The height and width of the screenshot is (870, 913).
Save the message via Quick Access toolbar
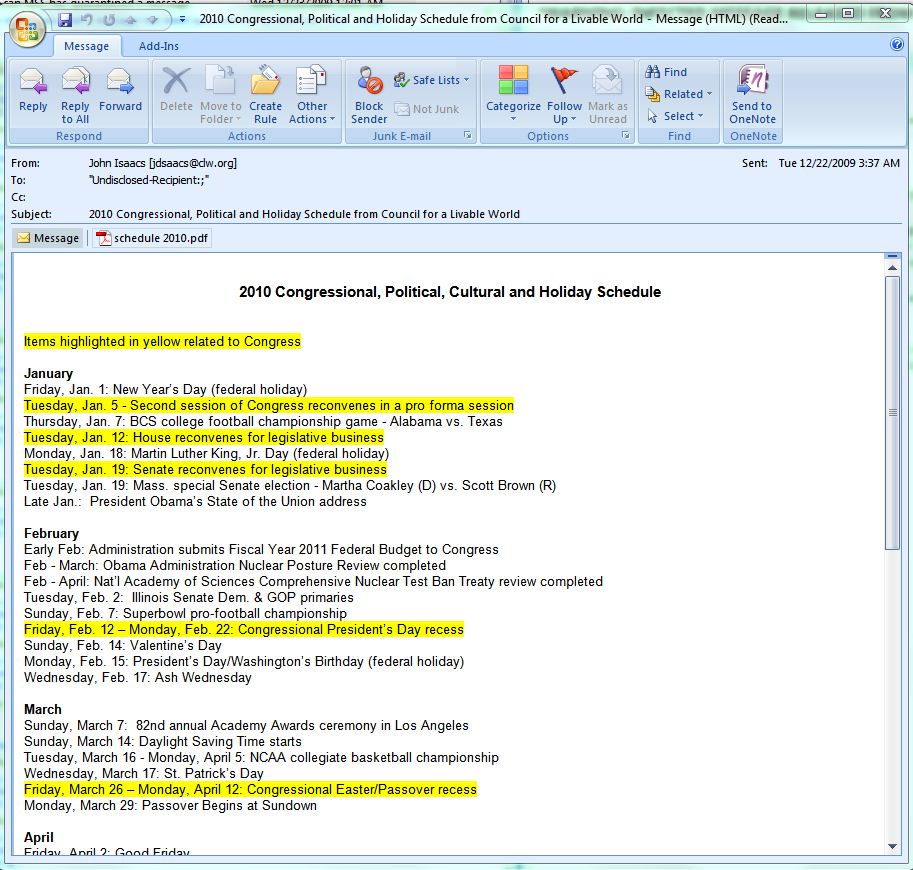pyautogui.click(x=65, y=20)
